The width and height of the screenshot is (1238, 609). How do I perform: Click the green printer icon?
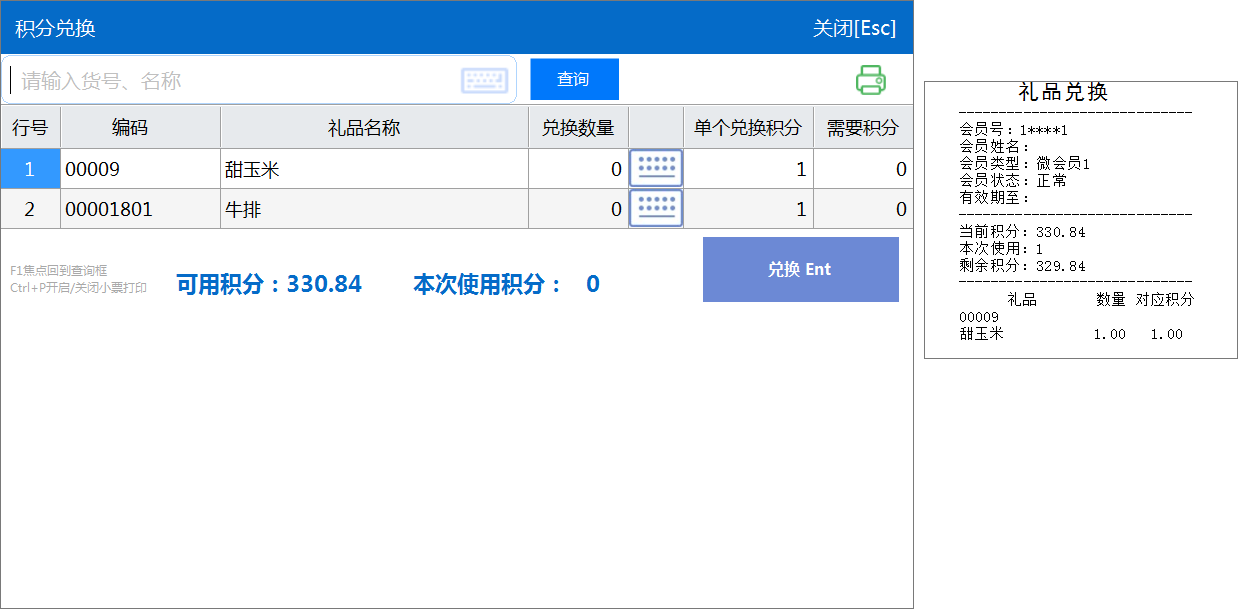(x=870, y=80)
